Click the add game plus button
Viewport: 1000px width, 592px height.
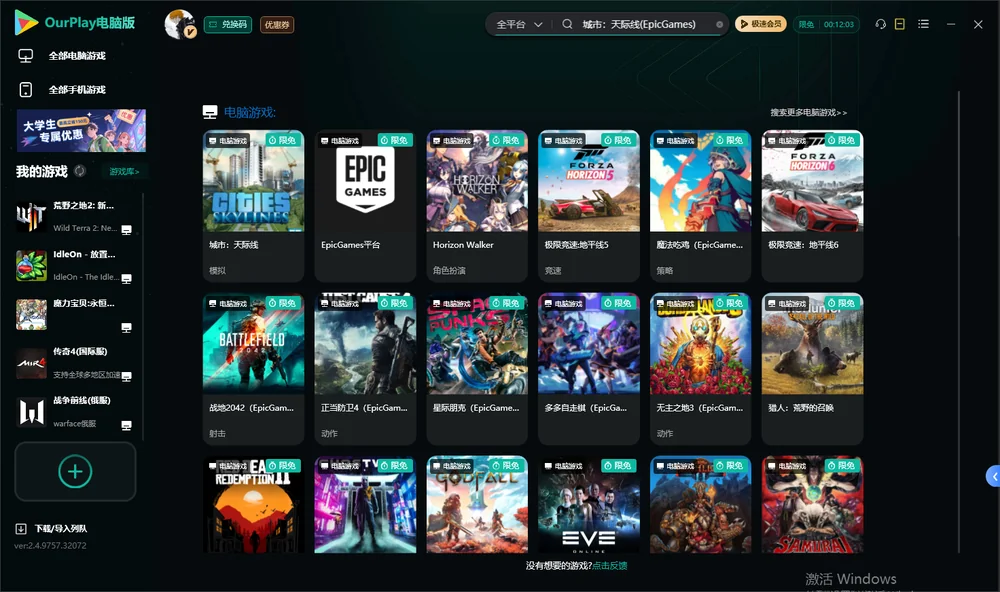(75, 471)
